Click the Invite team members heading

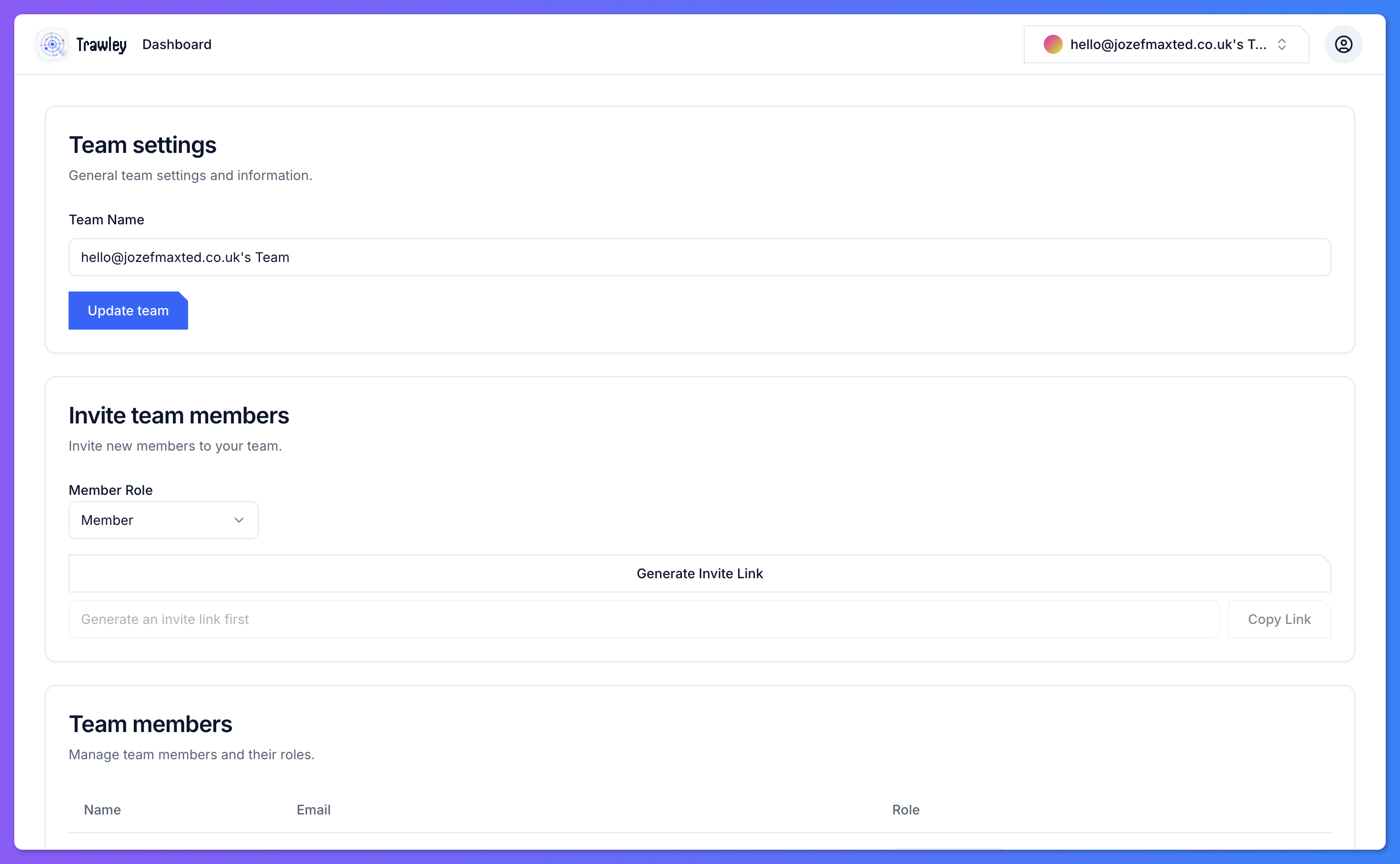[179, 415]
